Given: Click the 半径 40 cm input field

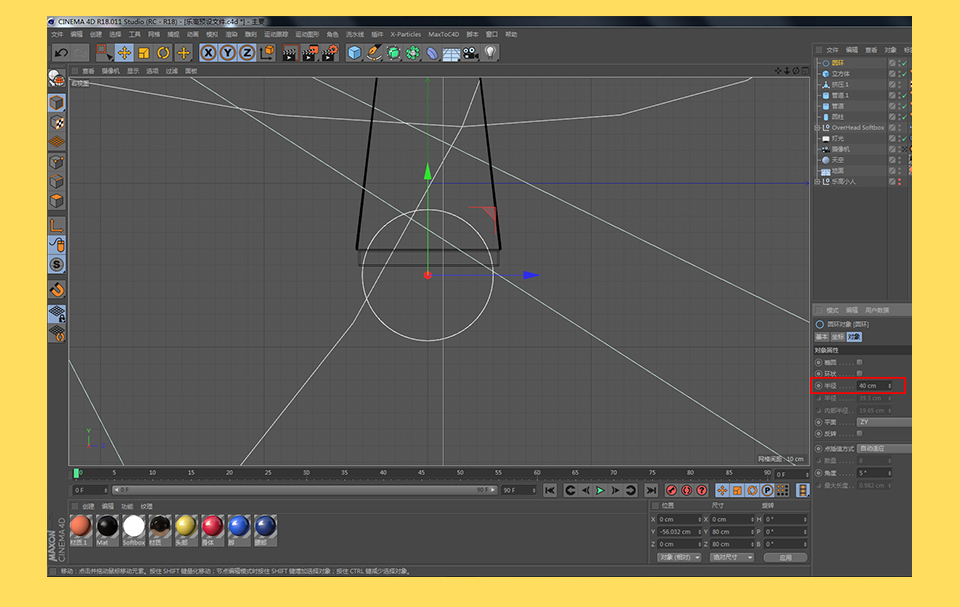Looking at the screenshot, I should [x=874, y=386].
